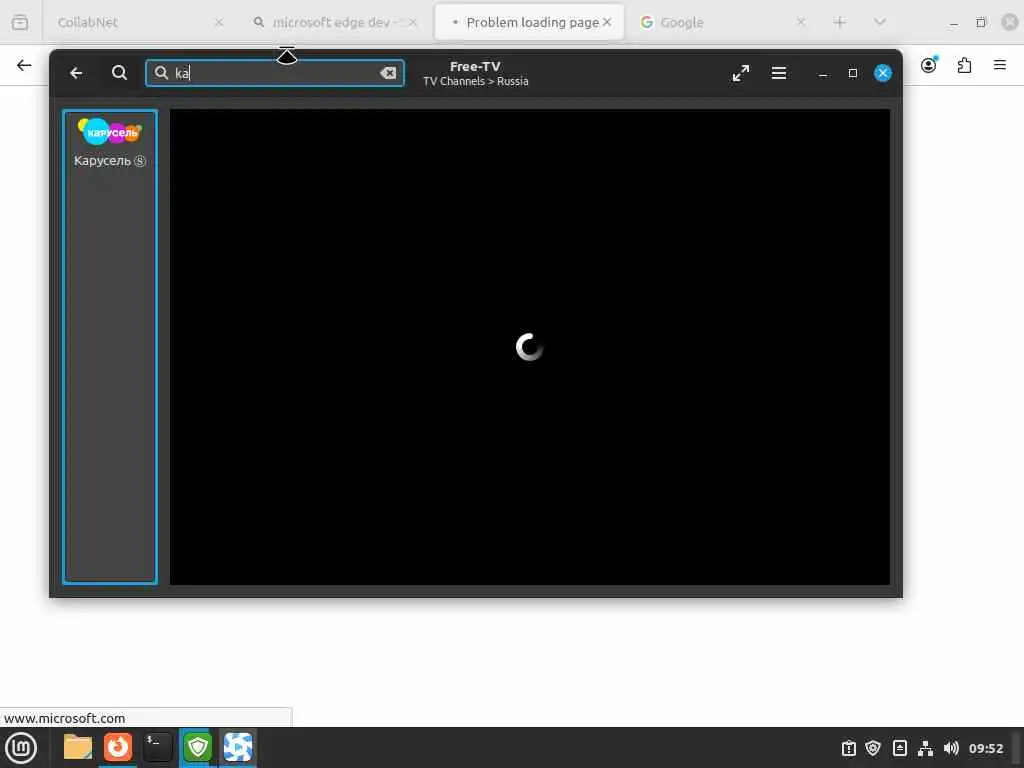The height and width of the screenshot is (768, 1024).
Task: Click the Карусель channel name label
Action: (110, 161)
